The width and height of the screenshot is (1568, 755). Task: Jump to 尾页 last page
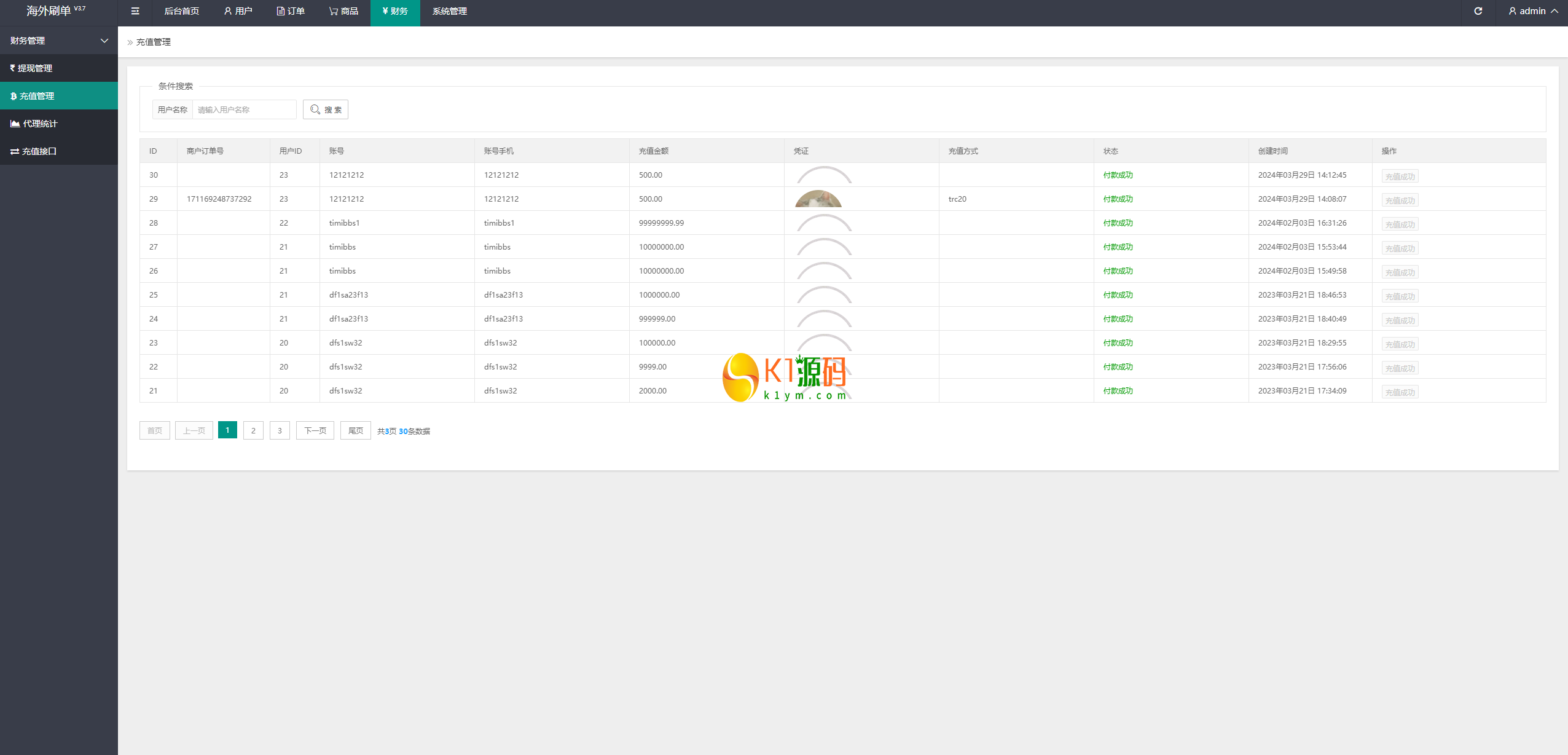pos(355,430)
